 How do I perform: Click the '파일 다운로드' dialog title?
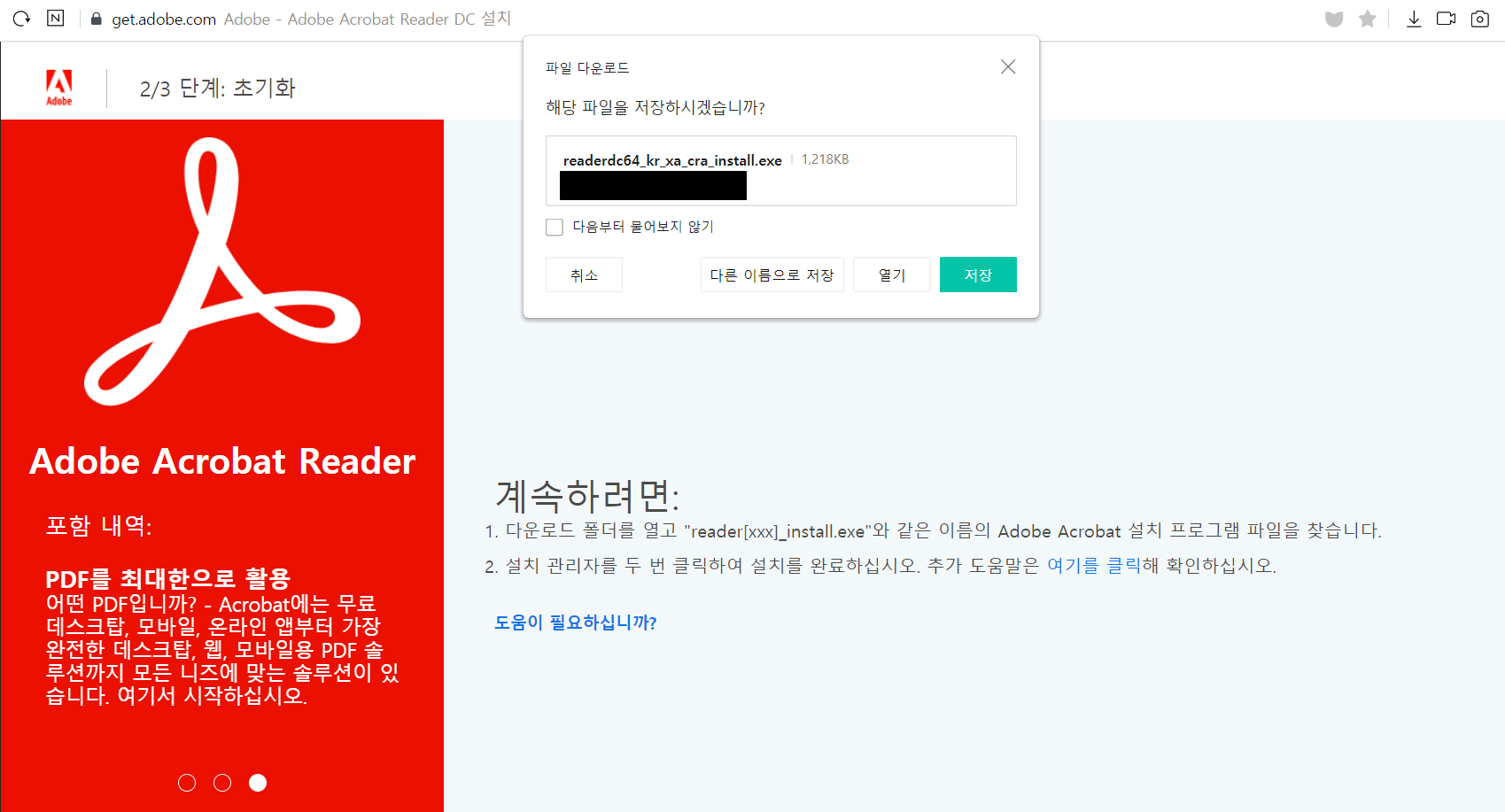coord(587,68)
